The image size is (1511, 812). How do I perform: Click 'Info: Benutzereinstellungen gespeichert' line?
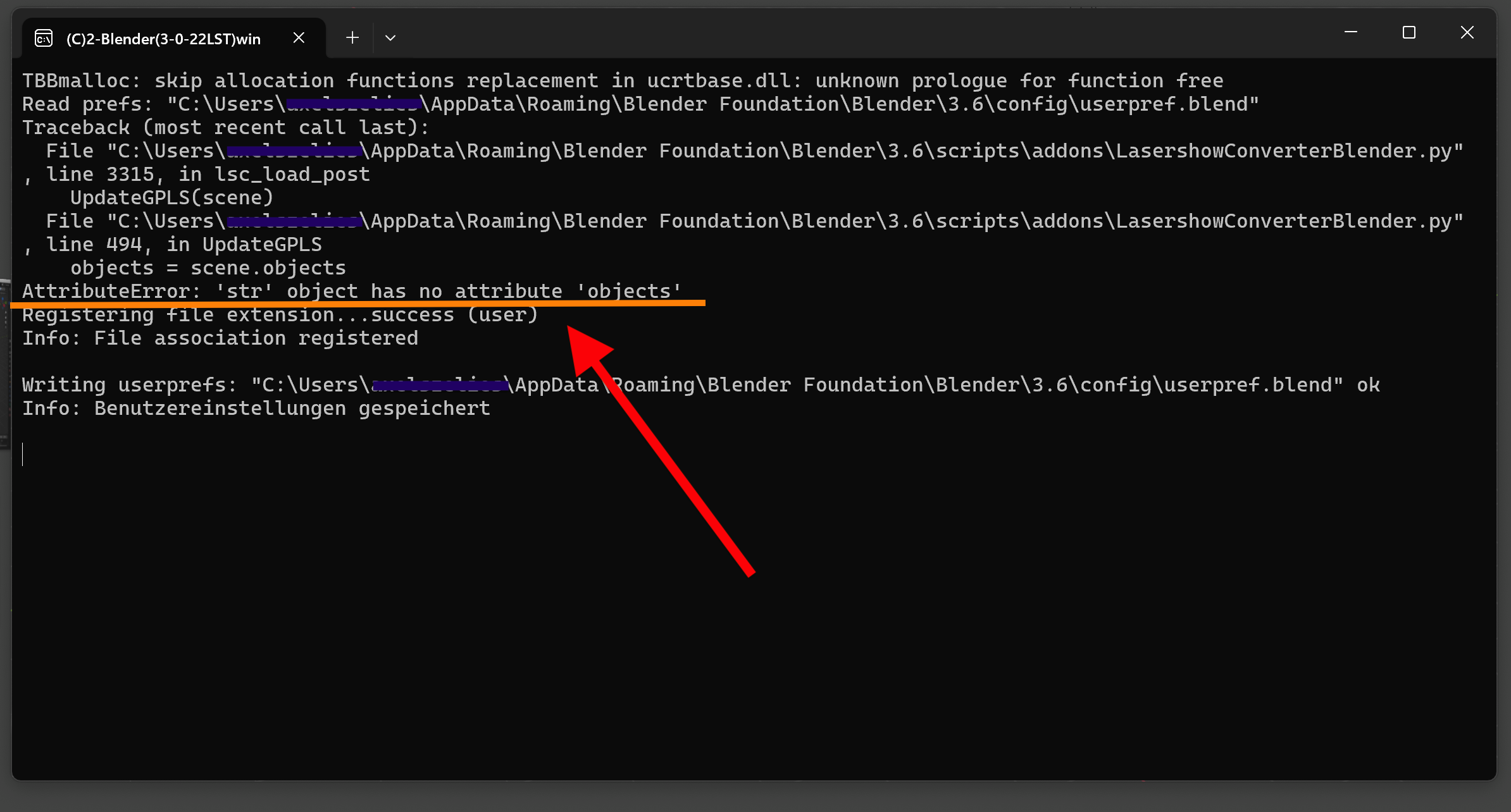pos(256,409)
